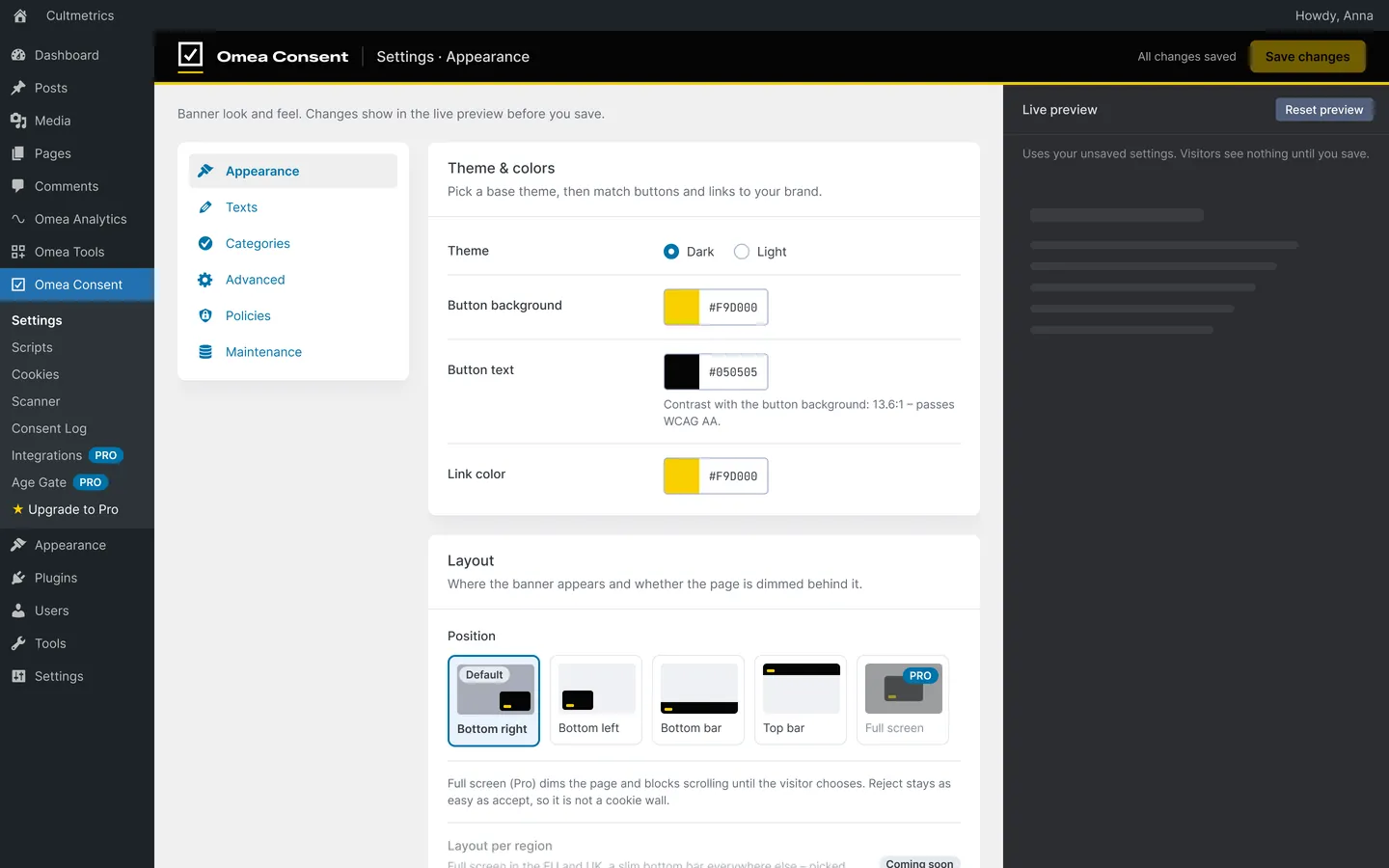This screenshot has height=868, width=1389.
Task: Click the Upgrade to Pro link
Action: (65, 509)
